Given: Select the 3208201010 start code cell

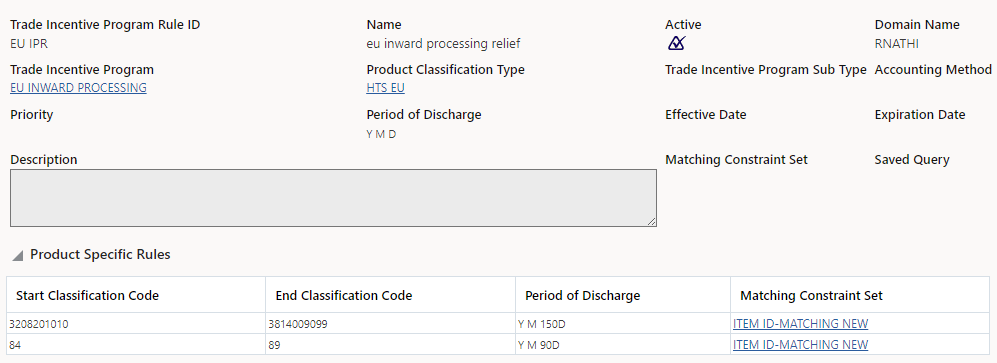Looking at the screenshot, I should click(x=136, y=324).
